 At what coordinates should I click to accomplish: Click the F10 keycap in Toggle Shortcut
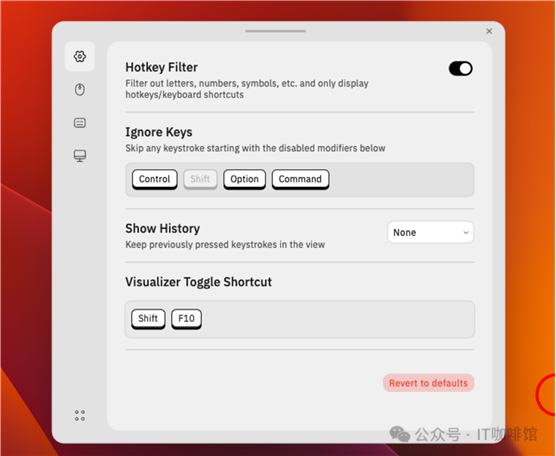187,318
